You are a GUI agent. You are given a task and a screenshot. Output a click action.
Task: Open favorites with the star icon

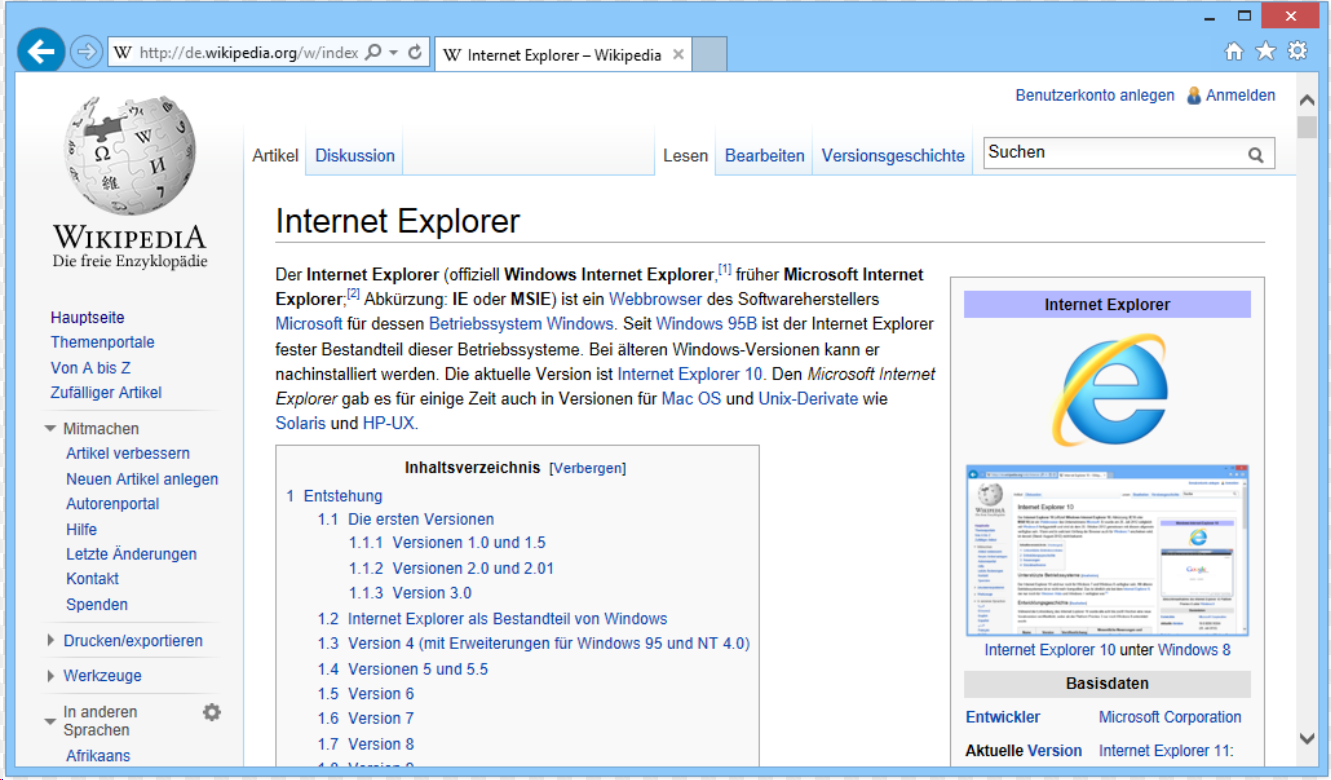point(1266,51)
